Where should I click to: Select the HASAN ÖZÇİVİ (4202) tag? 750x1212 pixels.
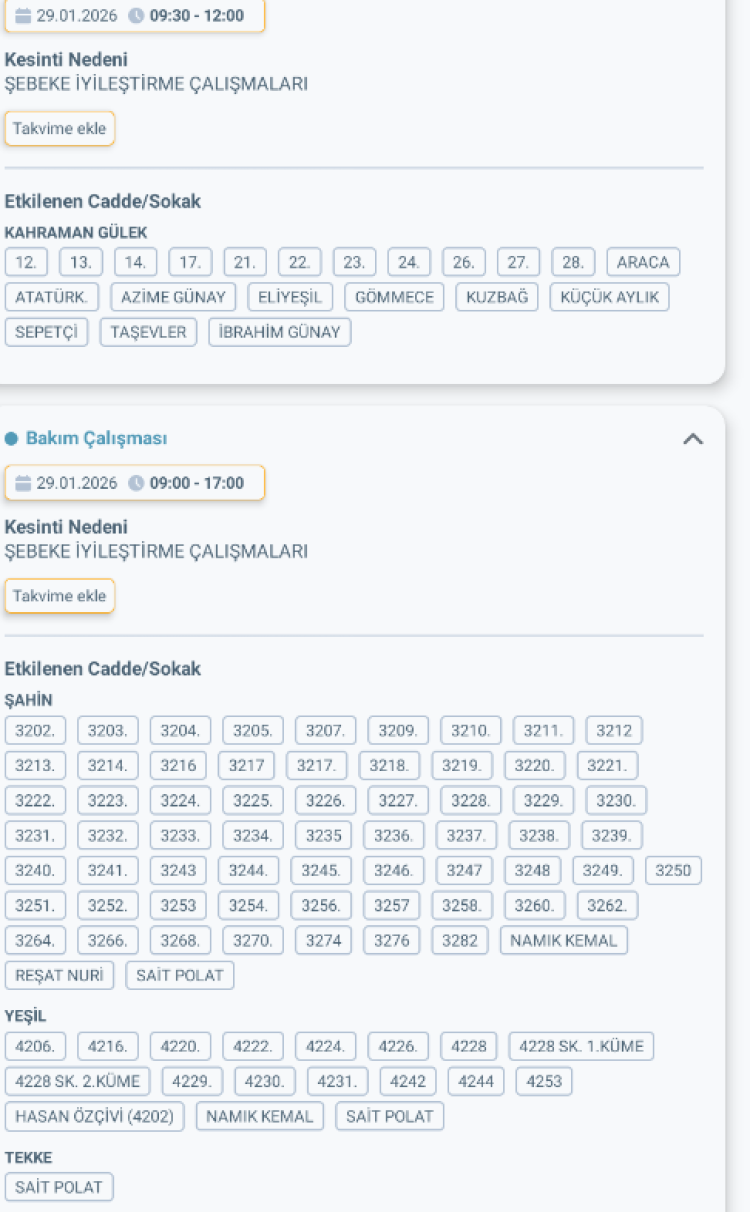[95, 1116]
